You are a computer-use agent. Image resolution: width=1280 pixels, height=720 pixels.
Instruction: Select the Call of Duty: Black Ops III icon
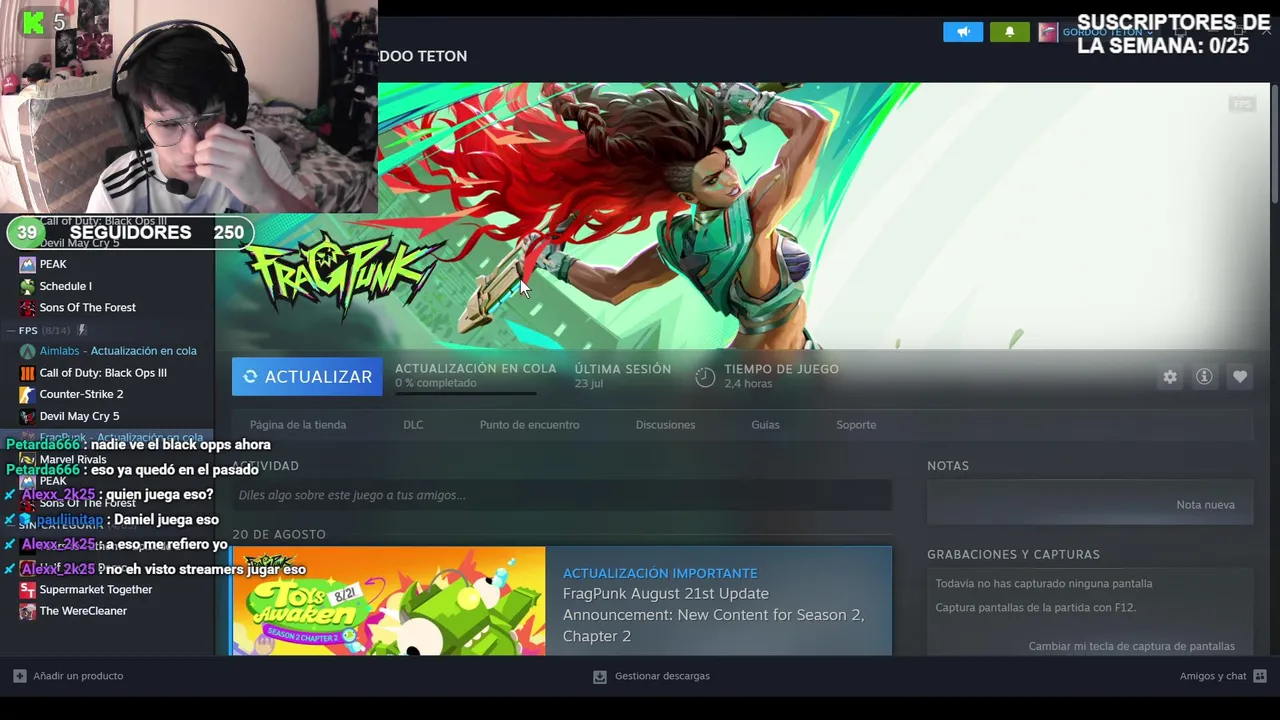coord(28,373)
